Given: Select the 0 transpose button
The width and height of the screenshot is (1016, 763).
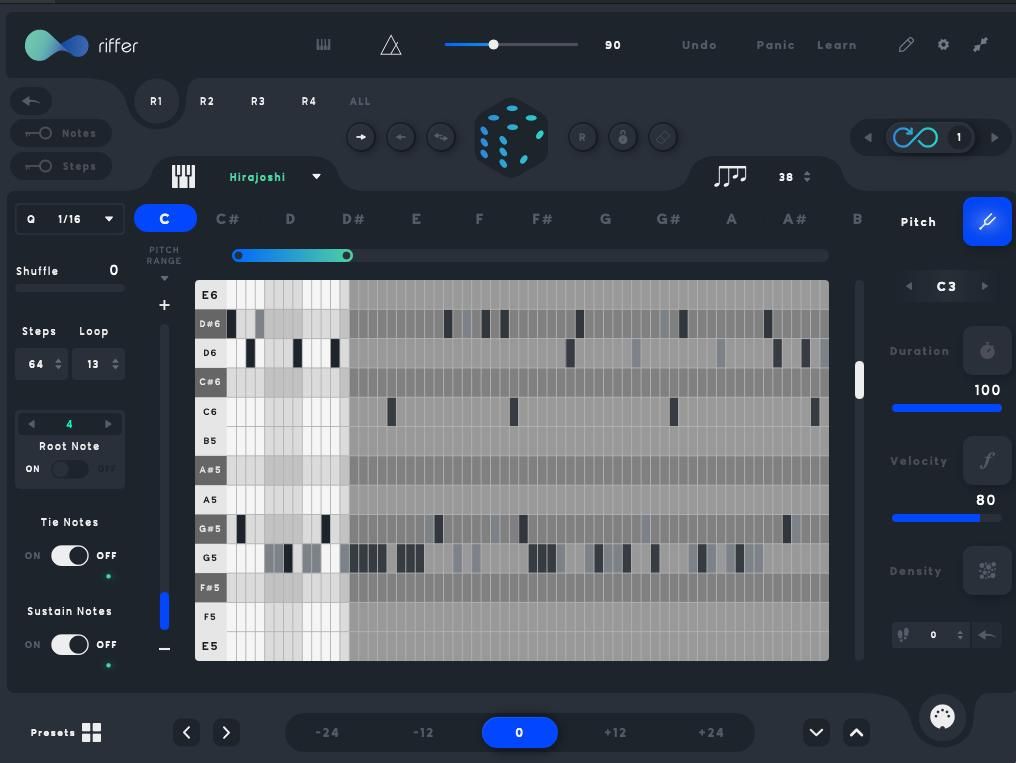Looking at the screenshot, I should click(519, 733).
